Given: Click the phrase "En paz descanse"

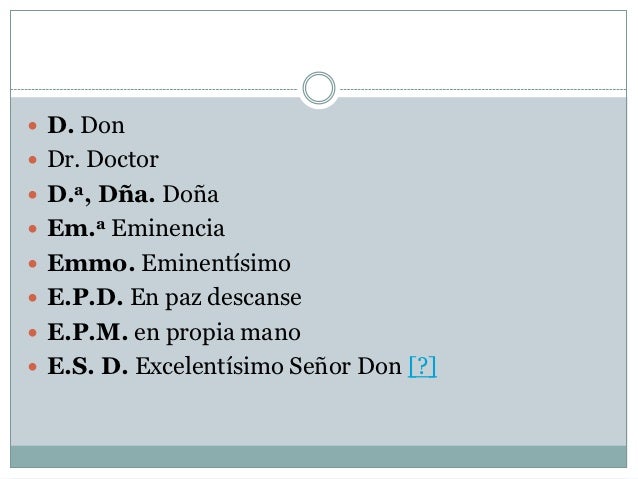Looking at the screenshot, I should pyautogui.click(x=216, y=297).
